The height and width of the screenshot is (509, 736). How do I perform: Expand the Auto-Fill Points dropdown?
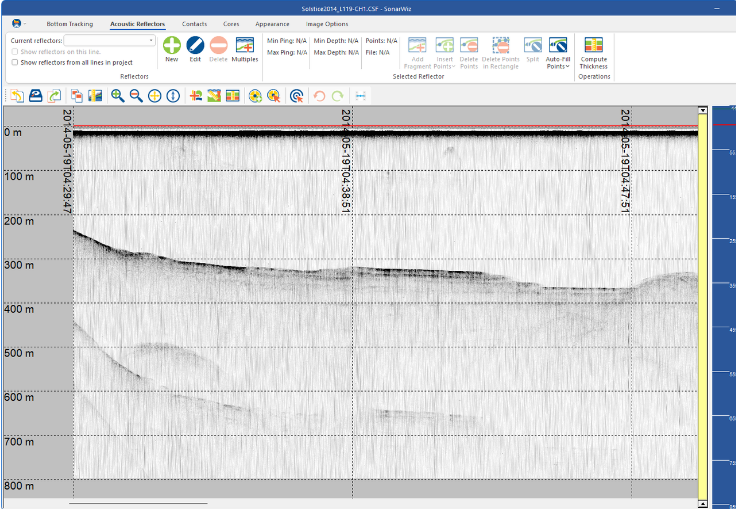pos(558,66)
